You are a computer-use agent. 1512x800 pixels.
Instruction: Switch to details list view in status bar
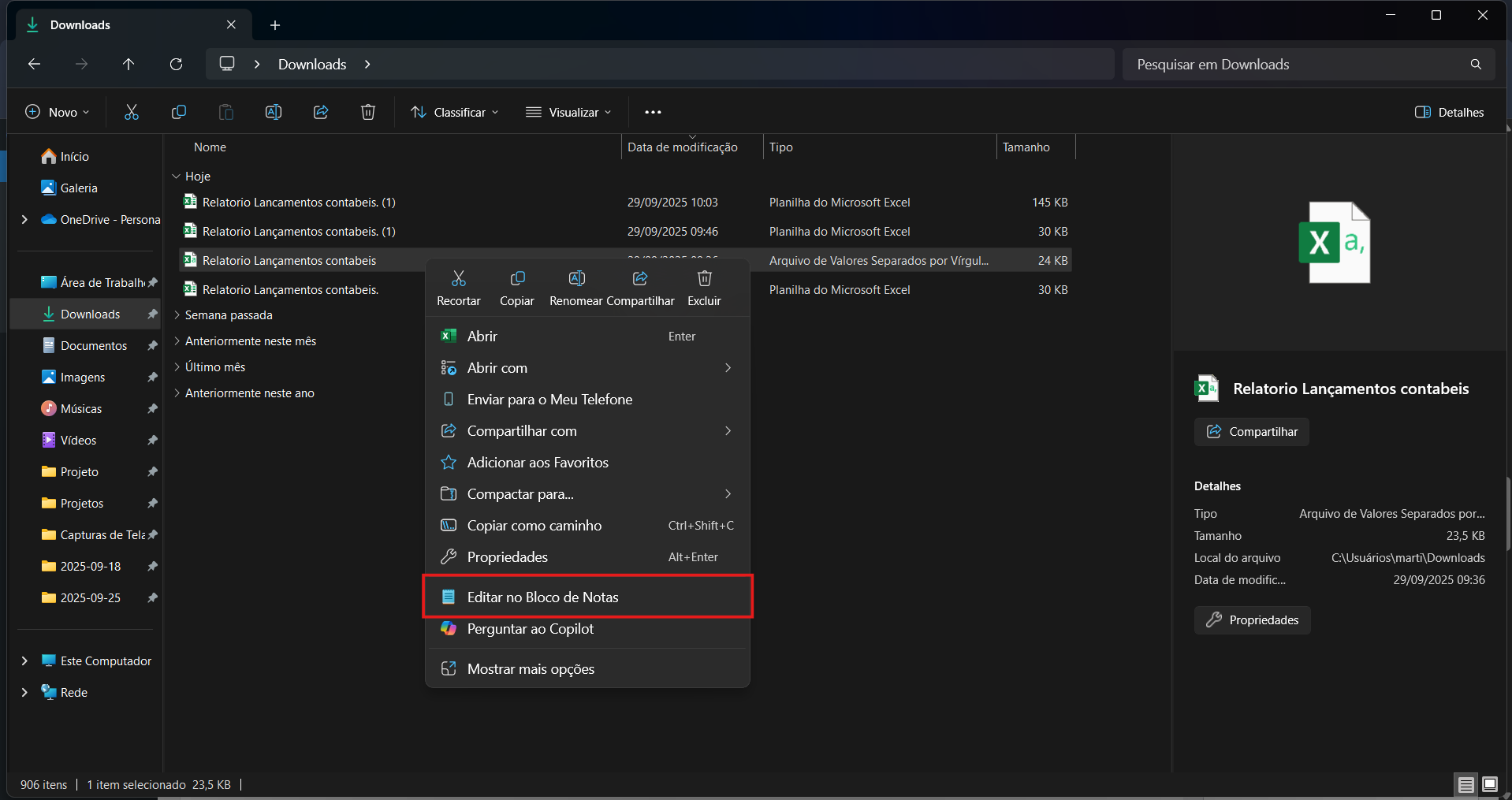[x=1465, y=784]
